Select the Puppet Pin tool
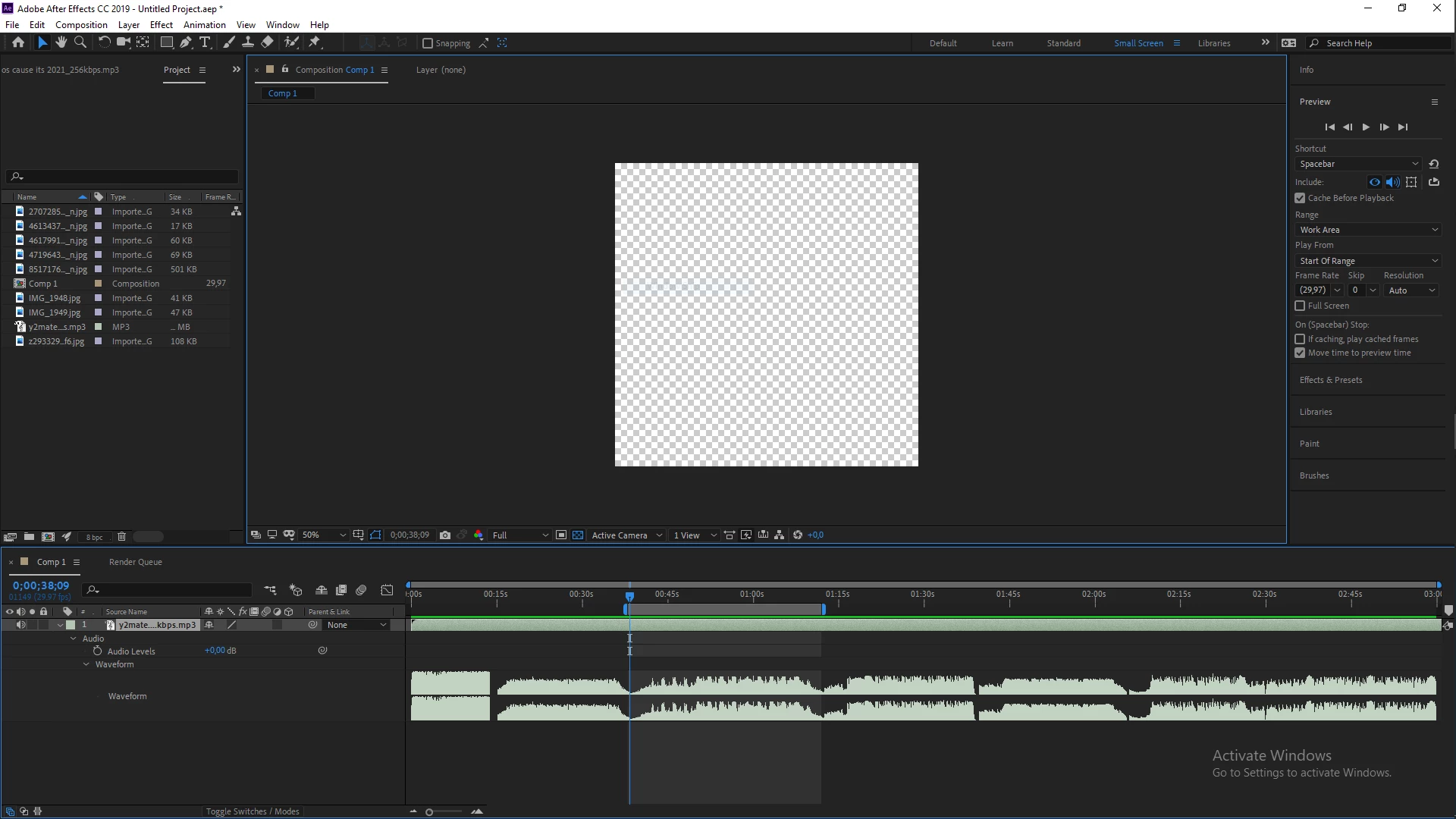Image resolution: width=1456 pixels, height=819 pixels. pyautogui.click(x=315, y=42)
